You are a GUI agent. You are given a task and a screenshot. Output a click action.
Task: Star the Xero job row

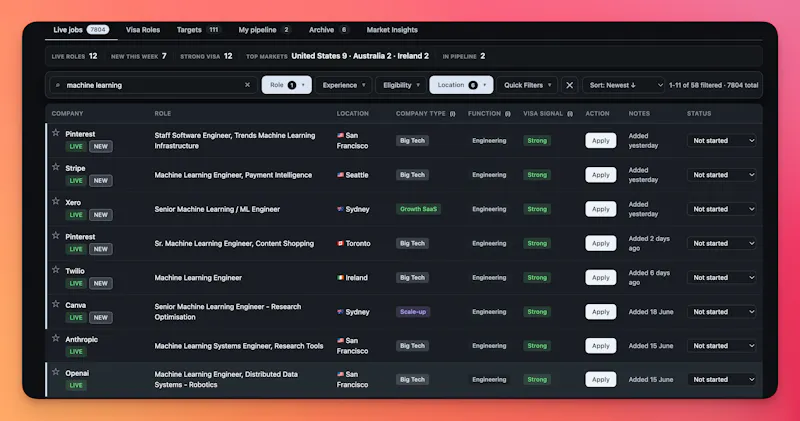[x=56, y=201]
